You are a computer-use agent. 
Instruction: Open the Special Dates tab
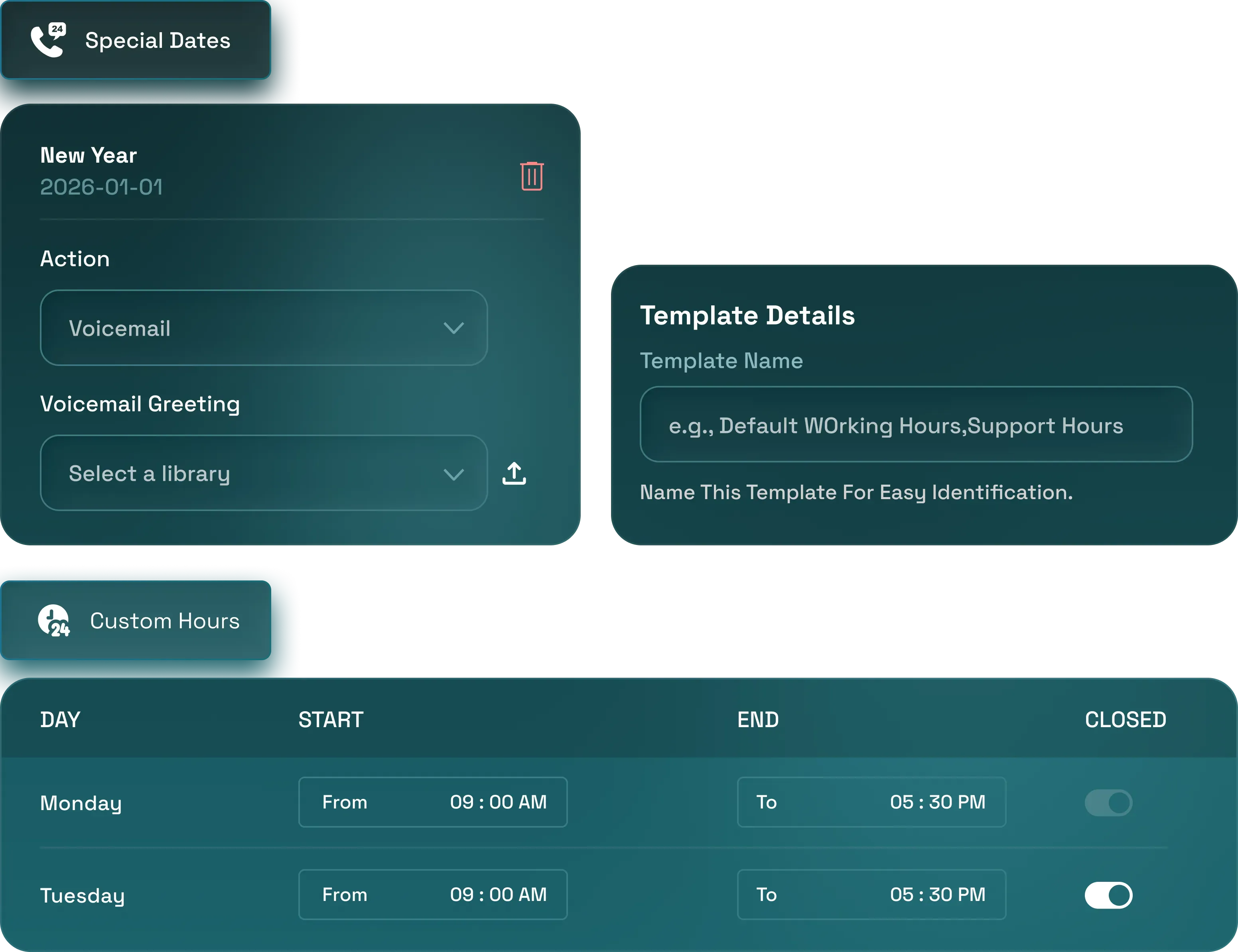tap(136, 40)
